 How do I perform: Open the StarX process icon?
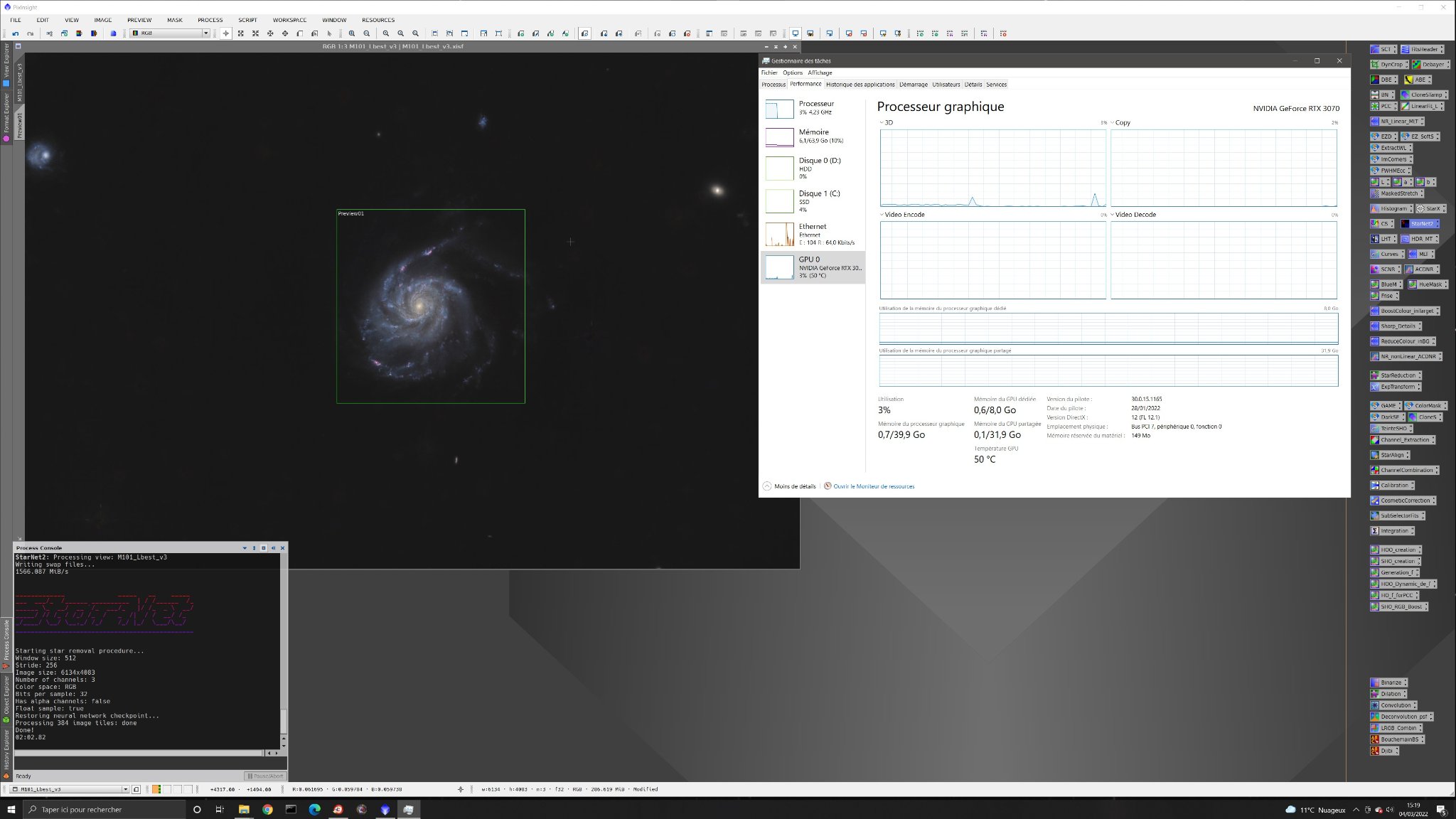tap(1430, 208)
